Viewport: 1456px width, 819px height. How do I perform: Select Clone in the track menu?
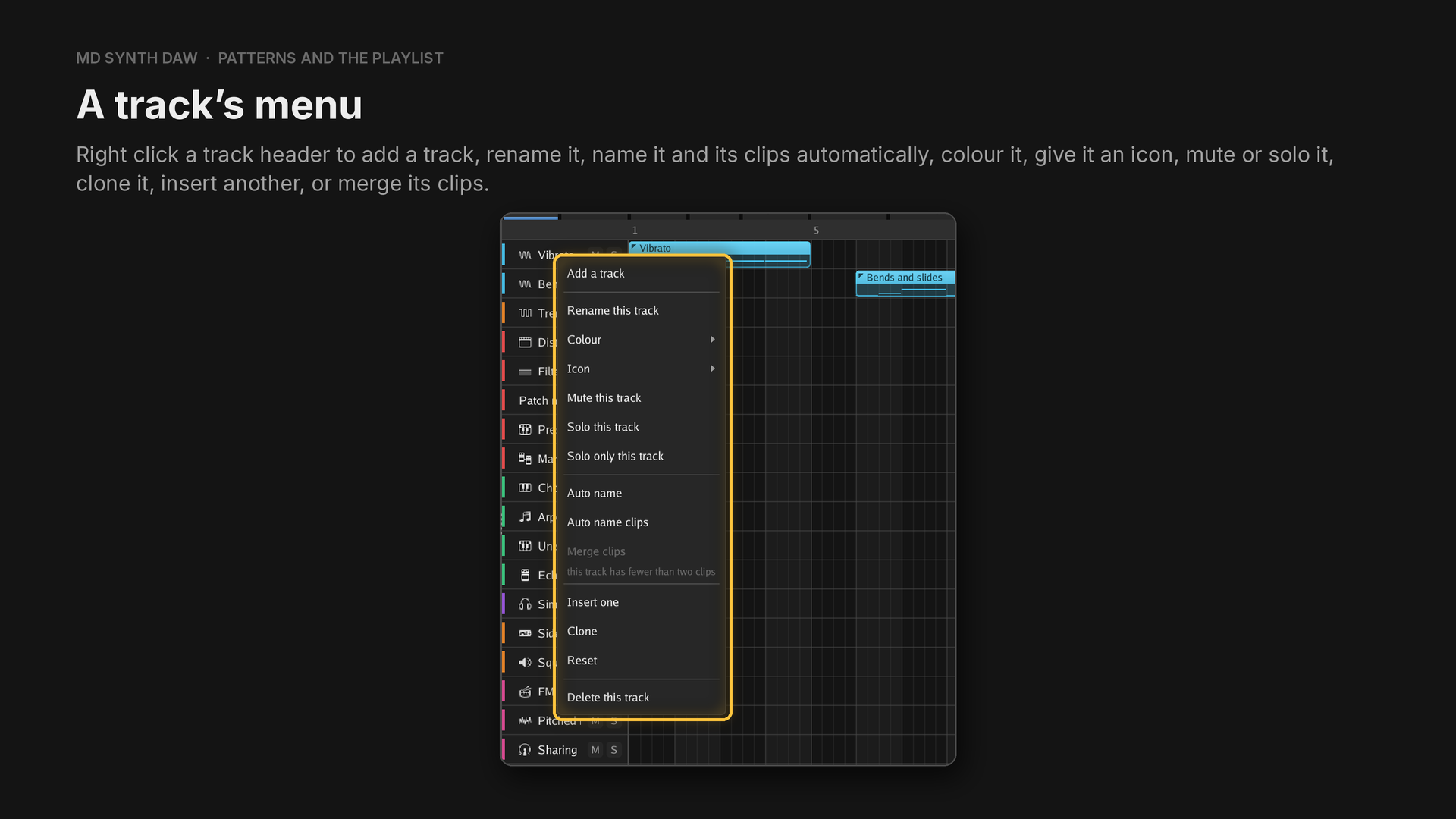642,632
